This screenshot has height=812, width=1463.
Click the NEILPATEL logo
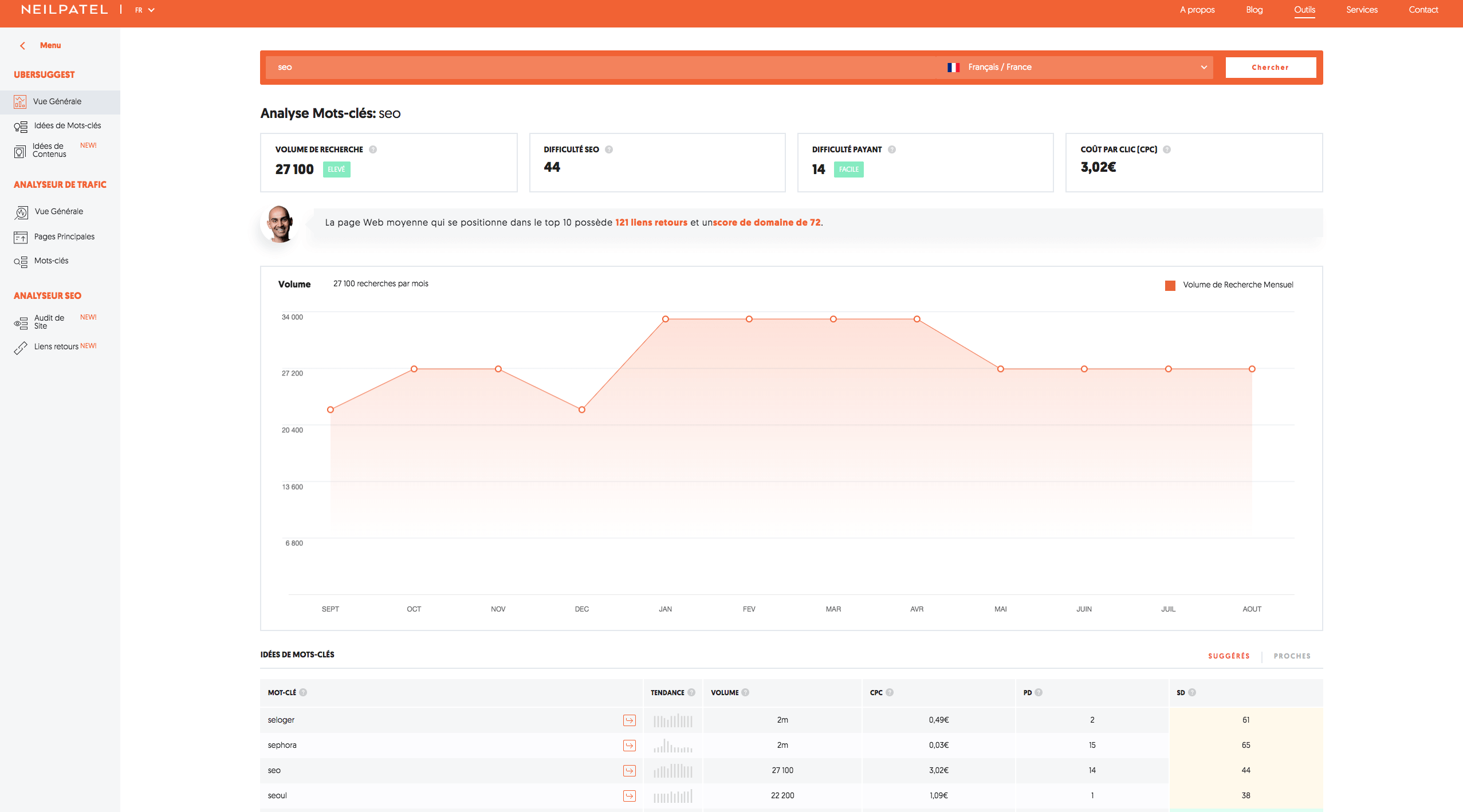(64, 10)
